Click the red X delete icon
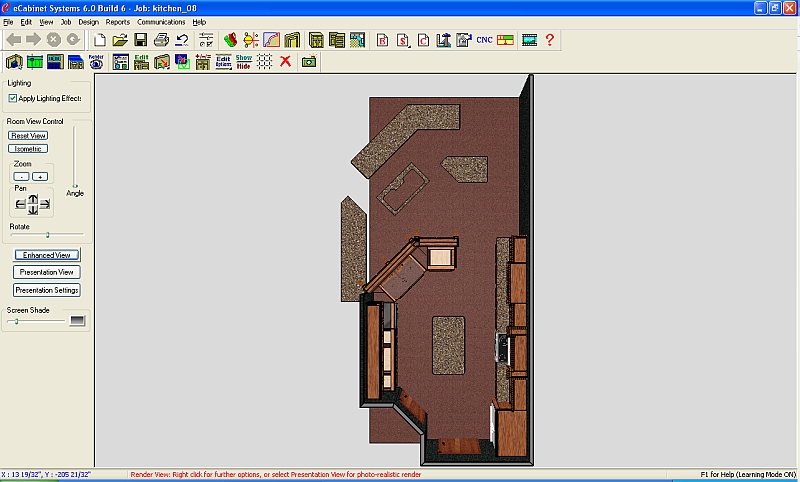The image size is (800, 482). [285, 61]
